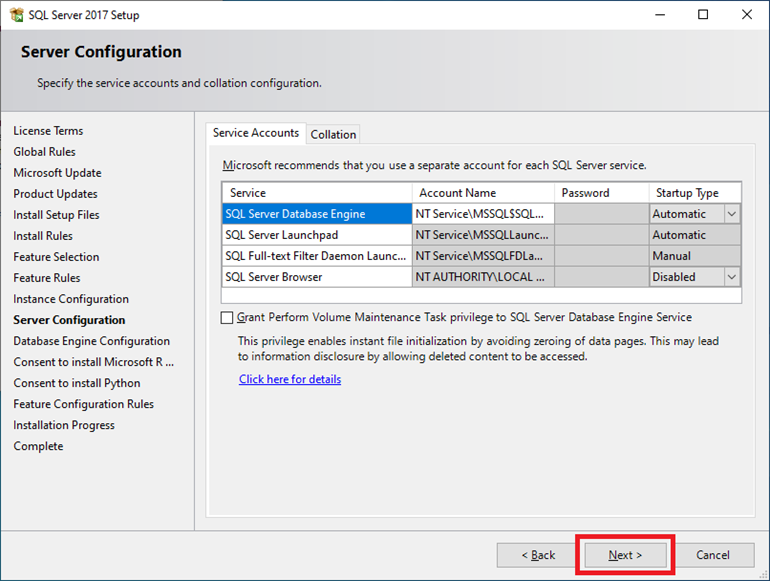Click the Startup Type column header
Viewport: 770px width, 581px height.
pyautogui.click(x=695, y=193)
